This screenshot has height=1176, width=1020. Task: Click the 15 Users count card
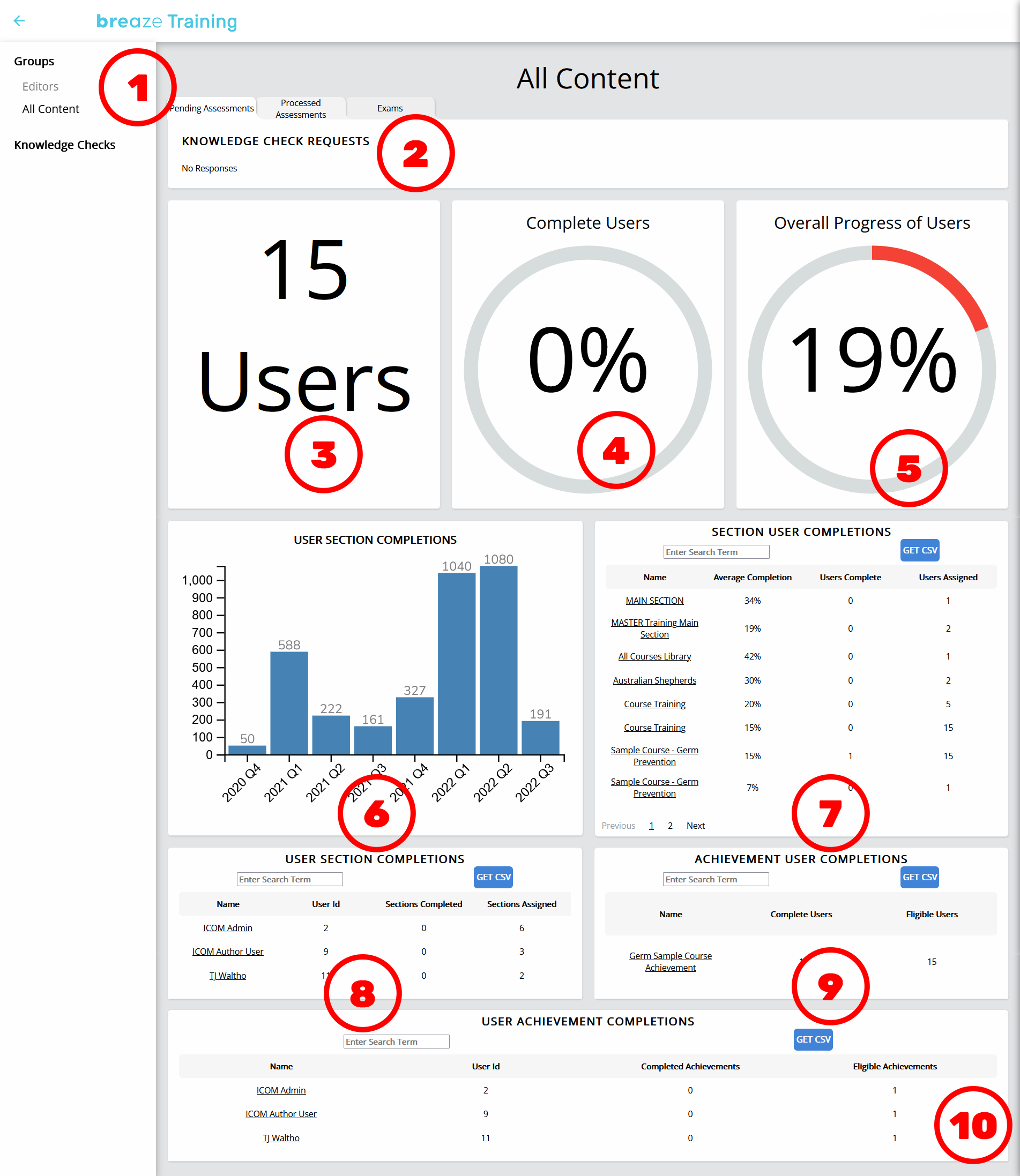(x=304, y=354)
